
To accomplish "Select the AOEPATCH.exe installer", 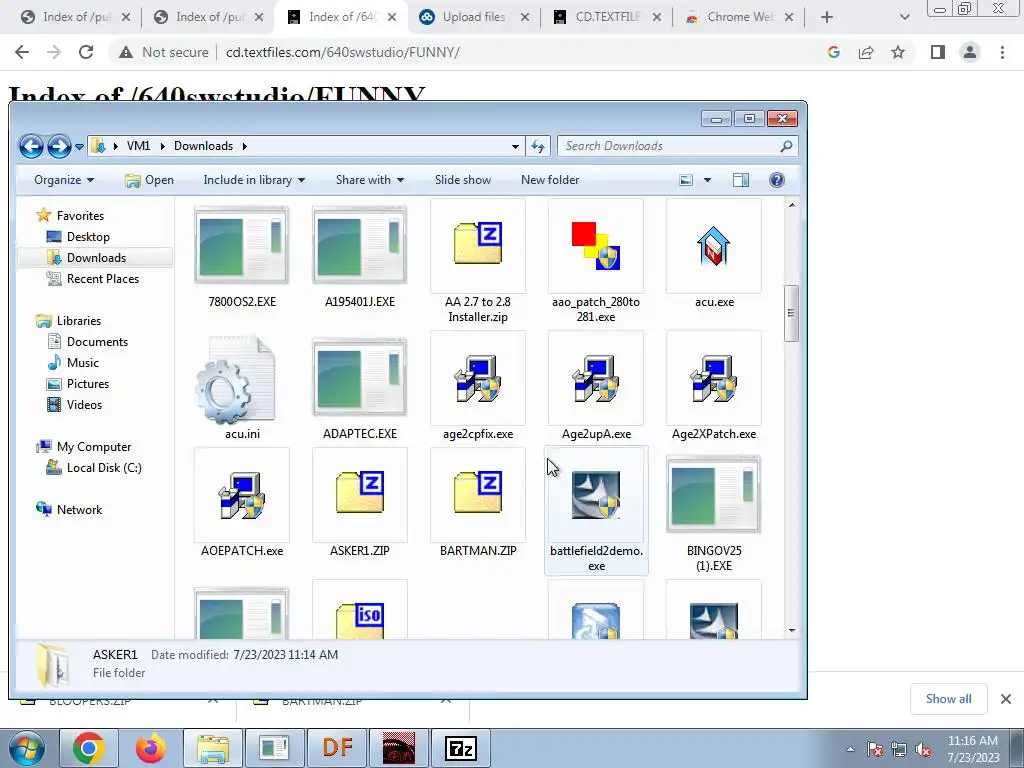I will point(242,496).
